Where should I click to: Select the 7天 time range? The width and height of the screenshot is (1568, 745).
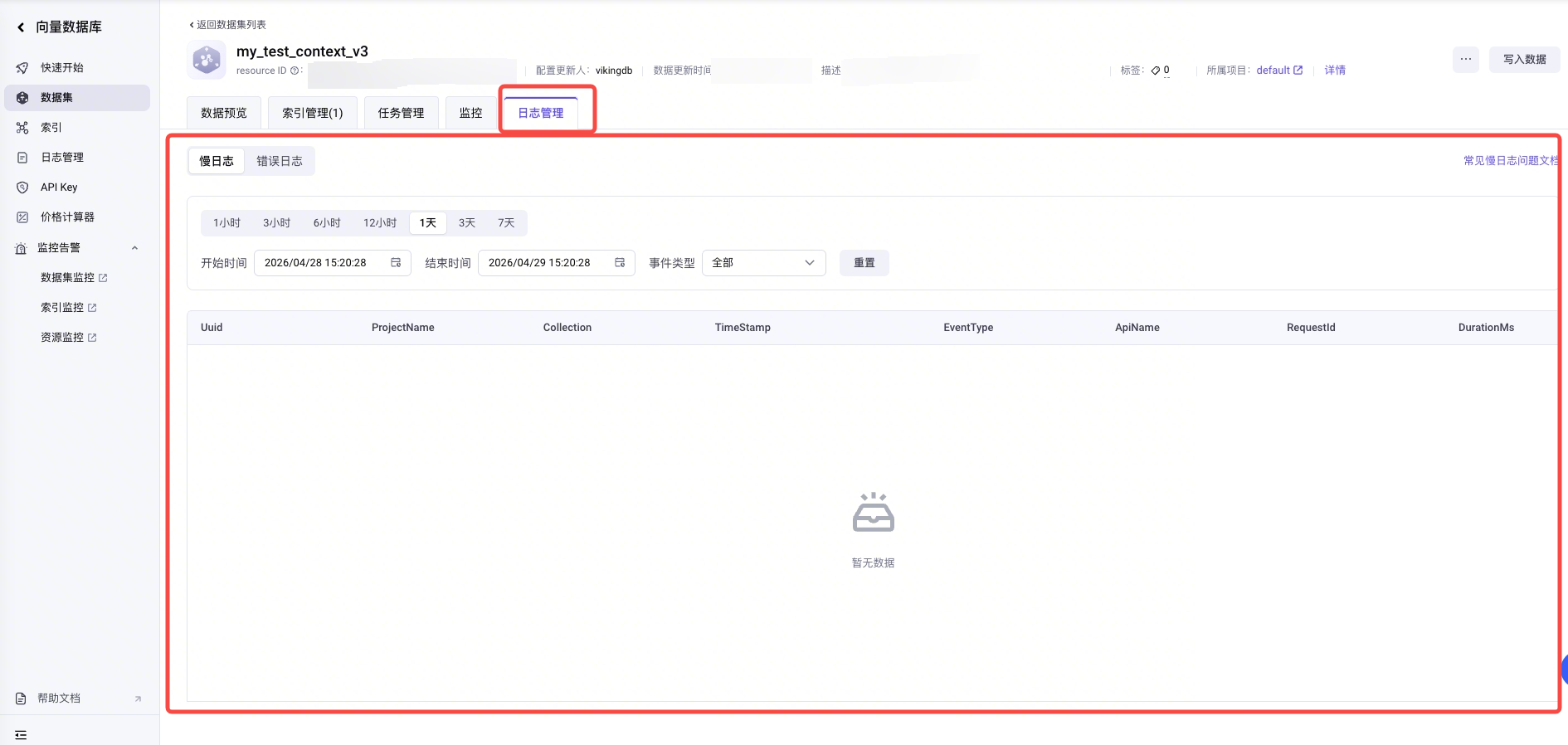click(x=506, y=223)
